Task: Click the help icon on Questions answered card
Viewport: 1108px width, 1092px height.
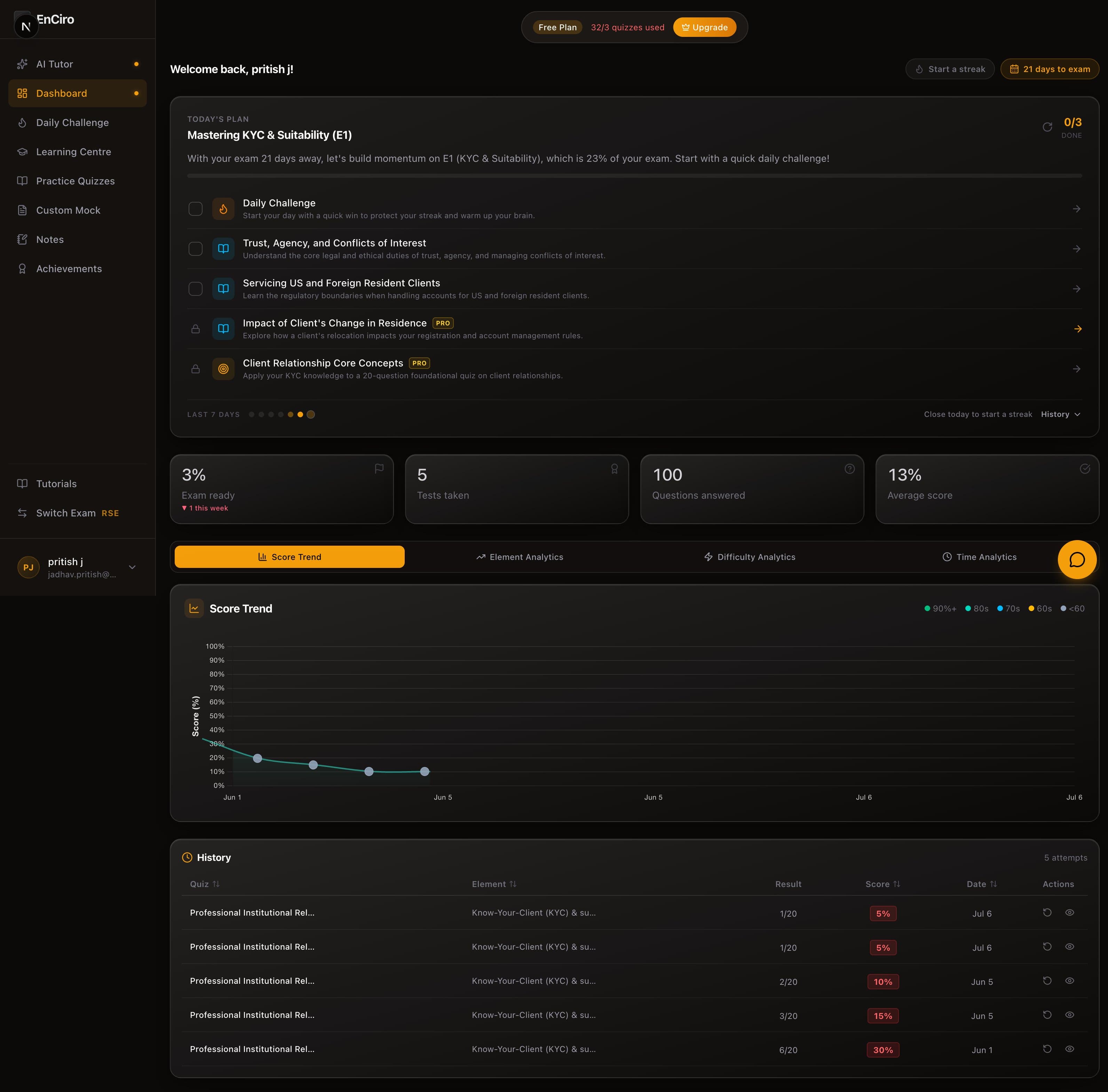Action: coord(849,469)
